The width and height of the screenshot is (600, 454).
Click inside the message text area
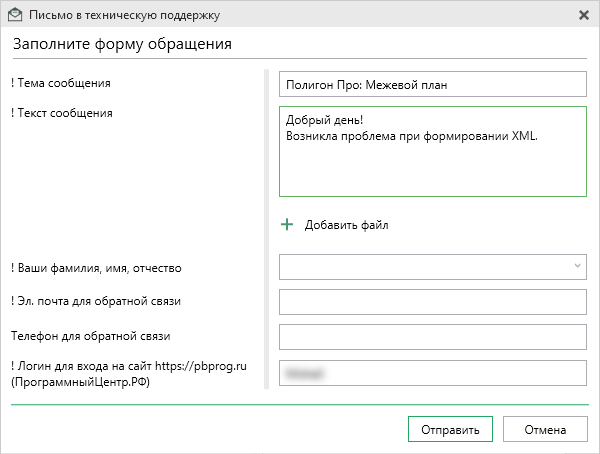tap(432, 165)
